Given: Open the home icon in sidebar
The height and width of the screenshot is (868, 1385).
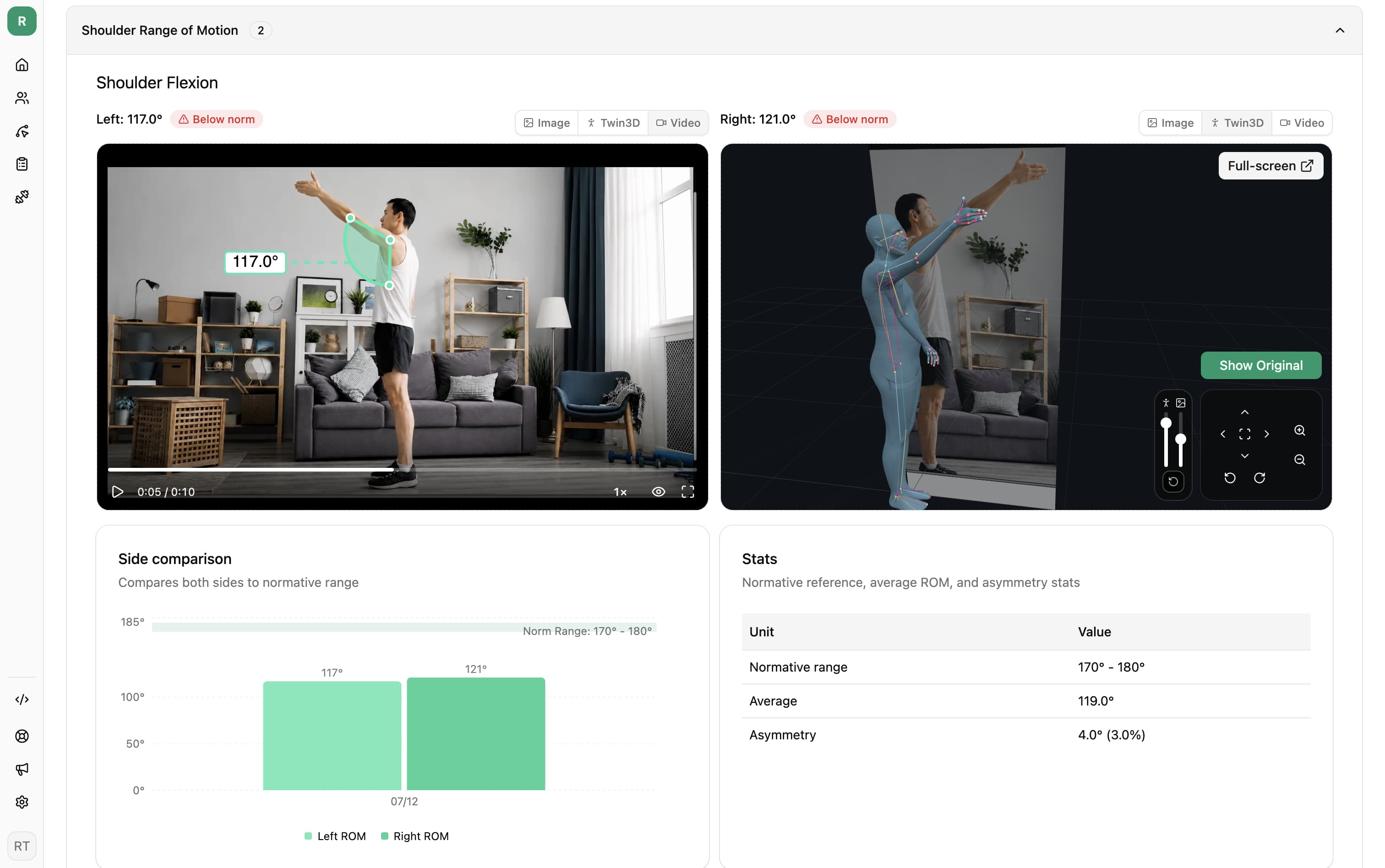Looking at the screenshot, I should pyautogui.click(x=22, y=65).
